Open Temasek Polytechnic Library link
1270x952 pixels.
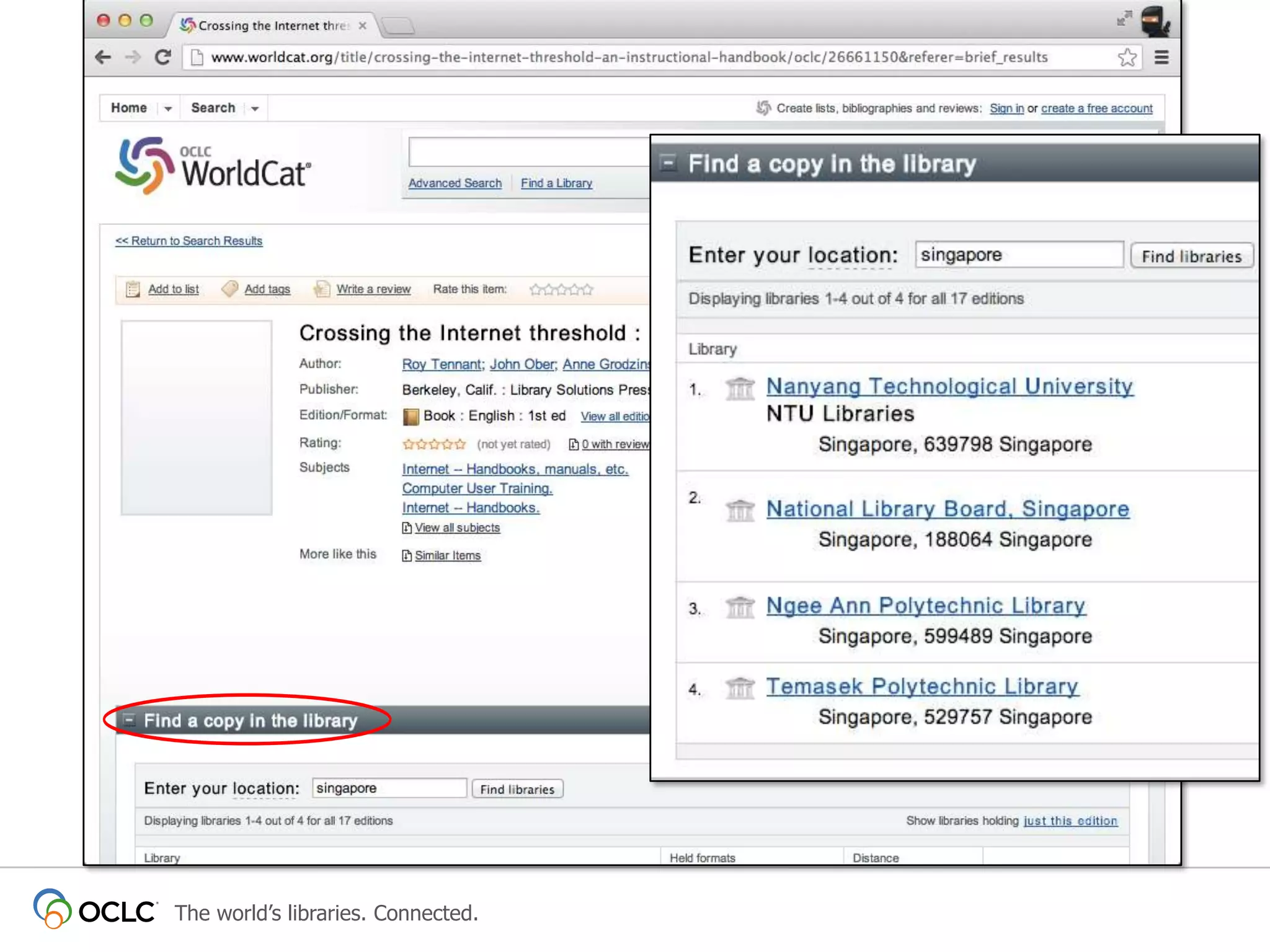pos(922,687)
